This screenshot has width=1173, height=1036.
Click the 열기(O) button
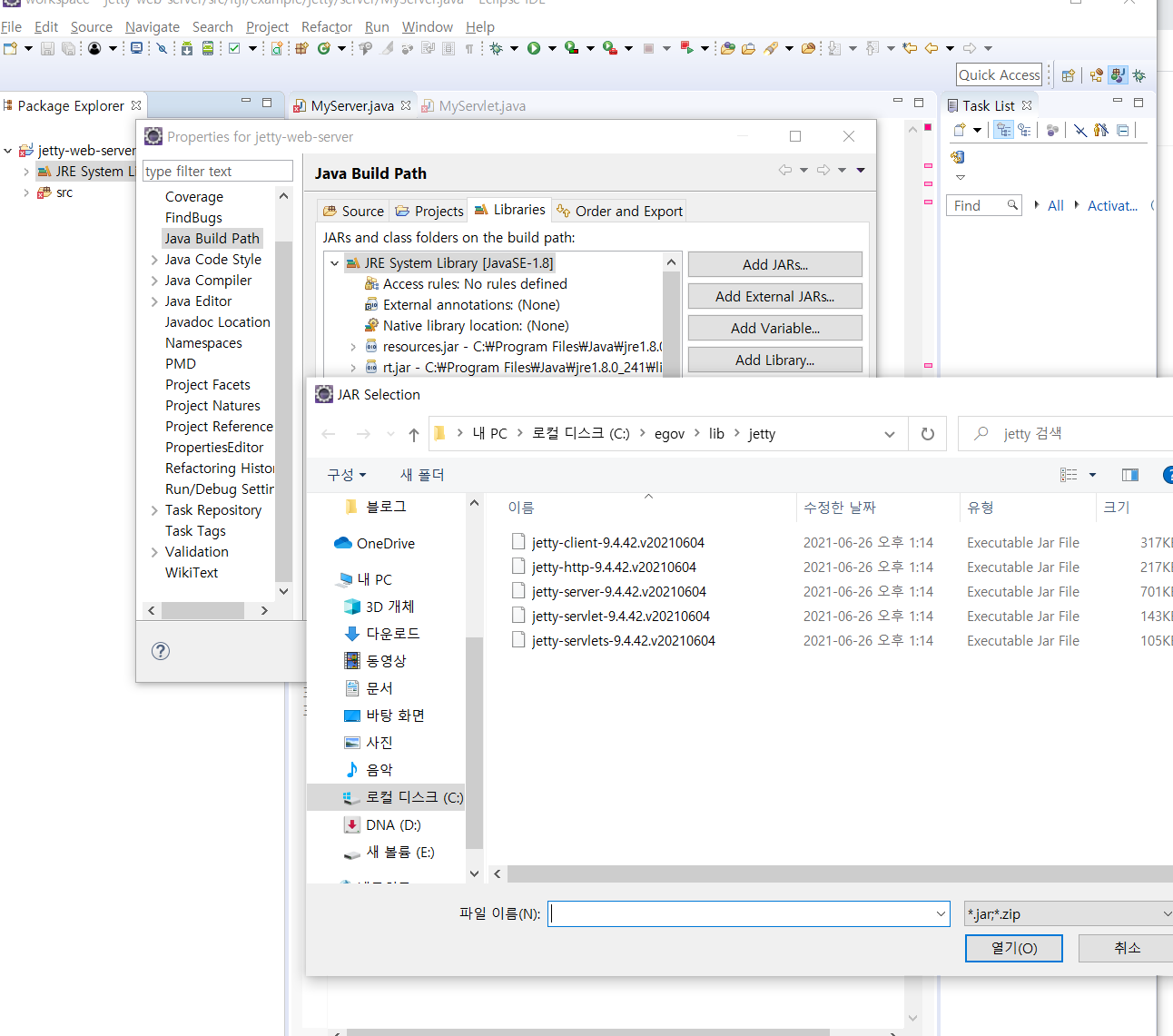coord(1014,948)
